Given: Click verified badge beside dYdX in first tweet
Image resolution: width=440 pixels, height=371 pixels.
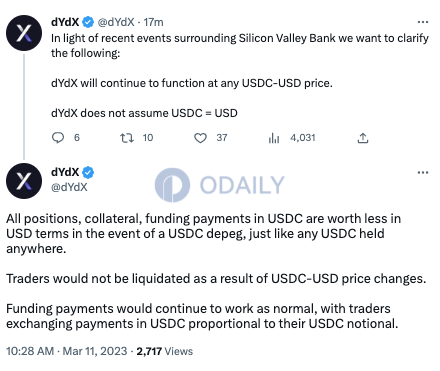Looking at the screenshot, I should click(x=88, y=22).
